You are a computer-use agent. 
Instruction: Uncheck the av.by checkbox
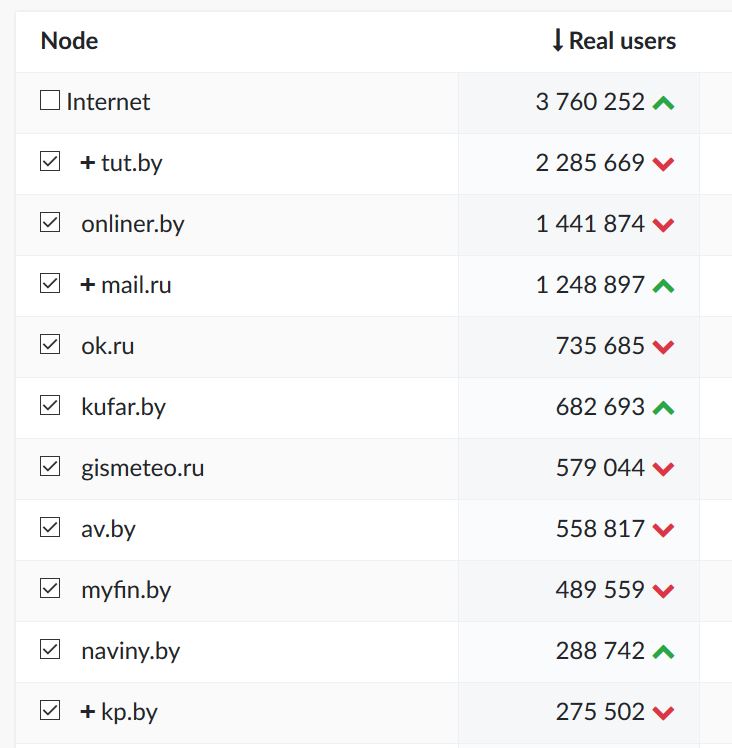click(x=50, y=528)
